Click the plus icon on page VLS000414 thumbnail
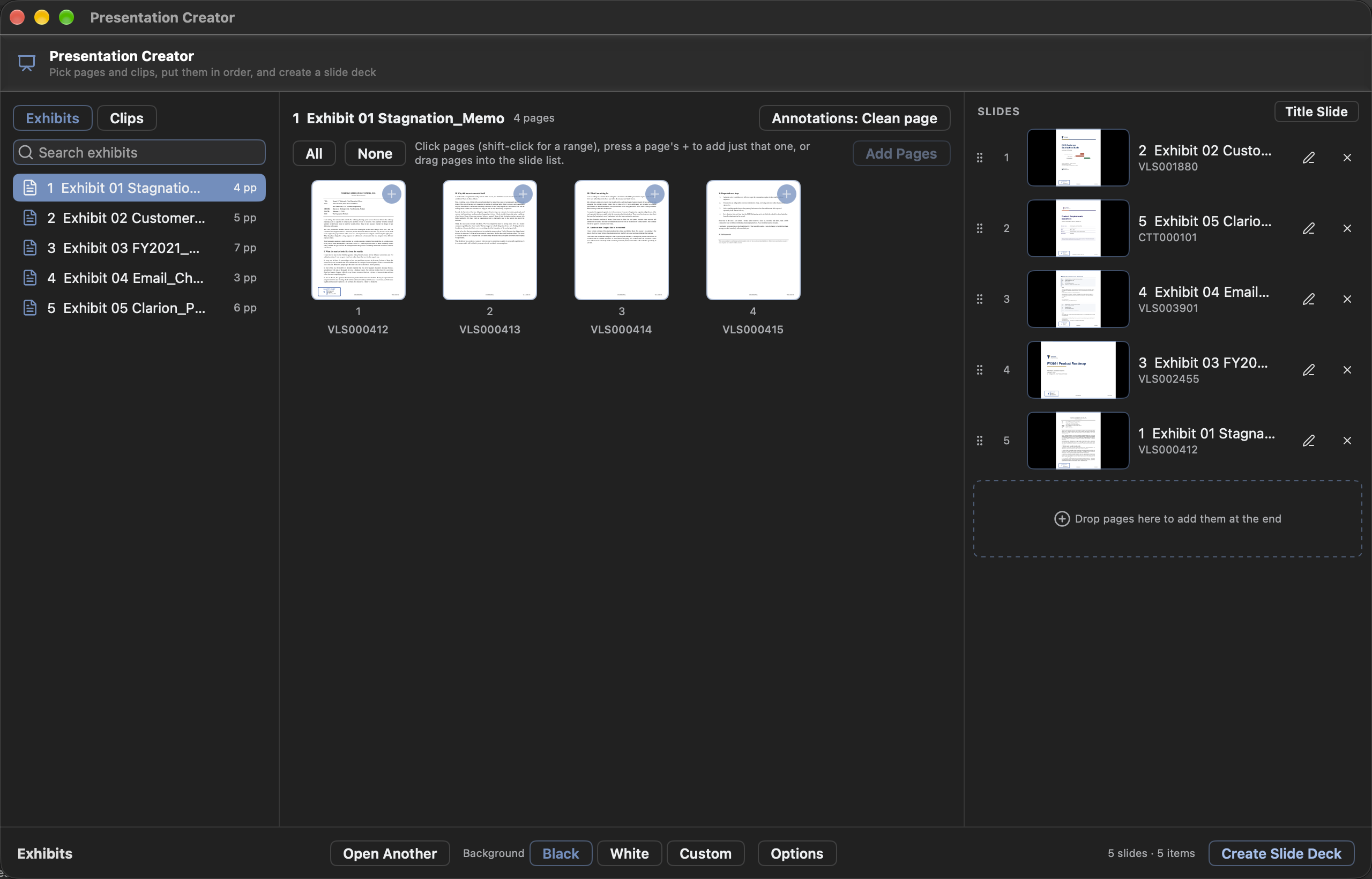 654,194
